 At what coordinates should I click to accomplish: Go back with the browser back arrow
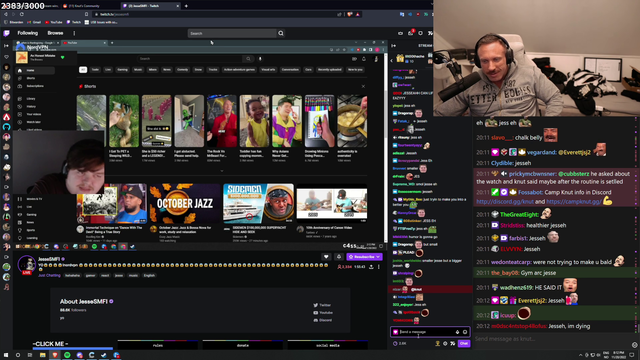[6, 14]
